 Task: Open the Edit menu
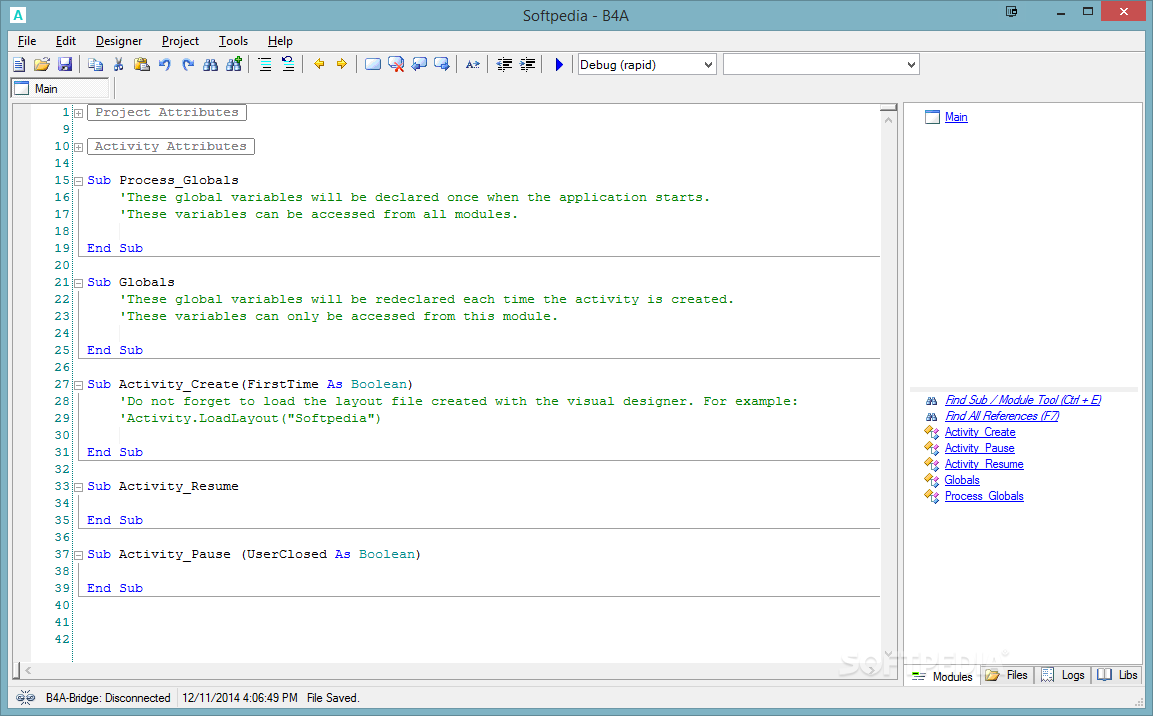pos(66,41)
